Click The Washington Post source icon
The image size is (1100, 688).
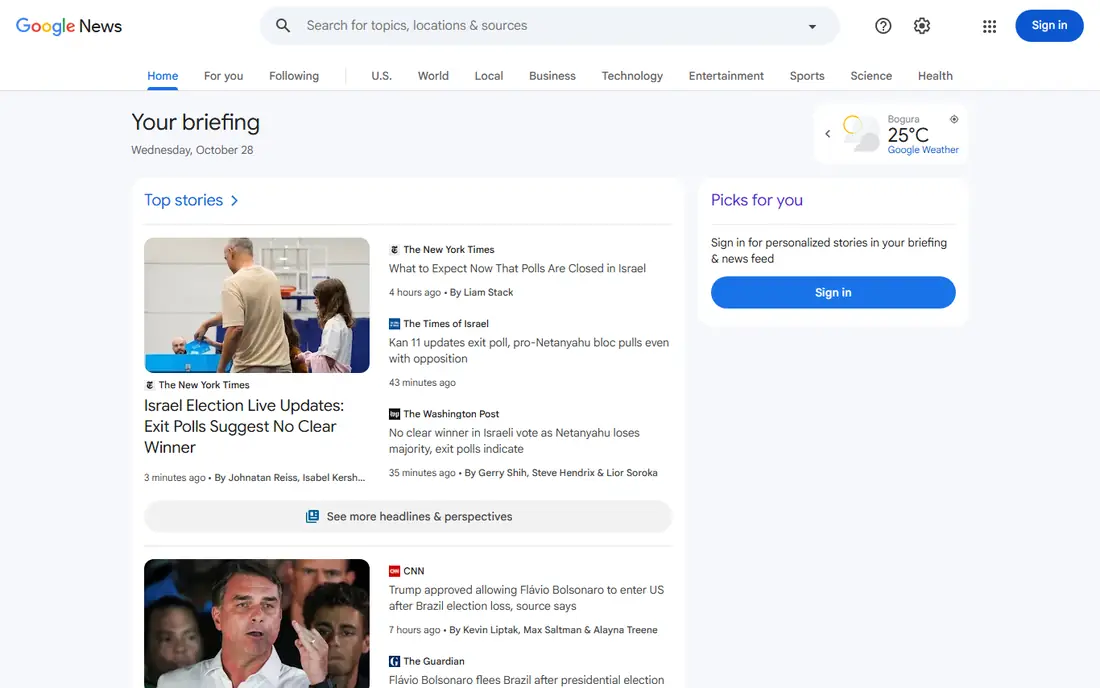tap(394, 414)
